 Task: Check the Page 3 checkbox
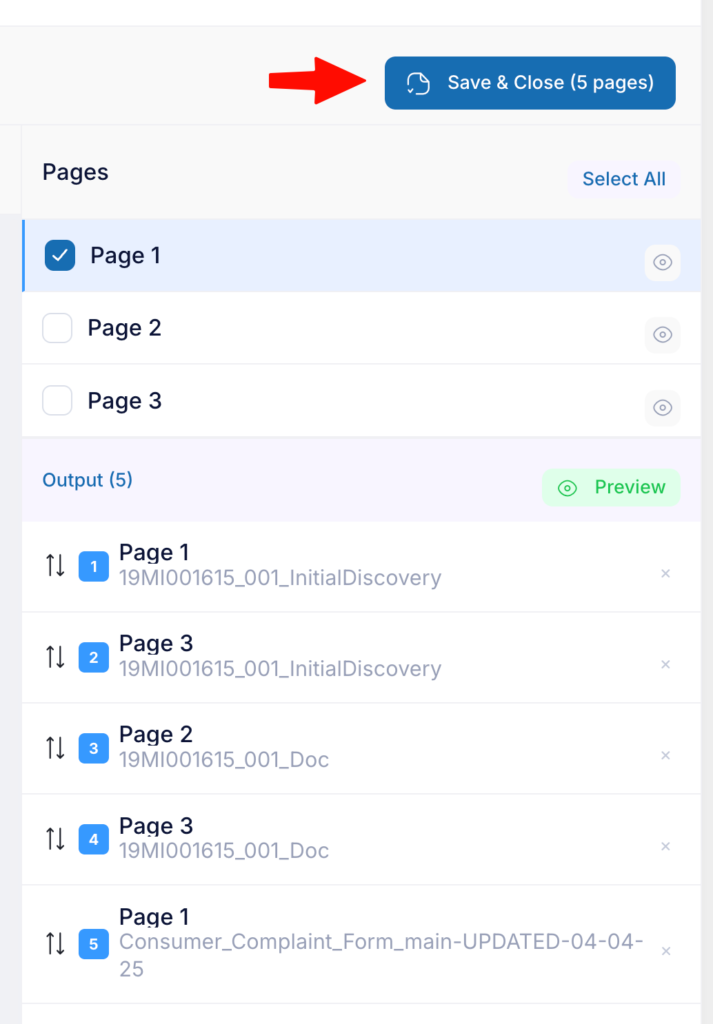(57, 400)
